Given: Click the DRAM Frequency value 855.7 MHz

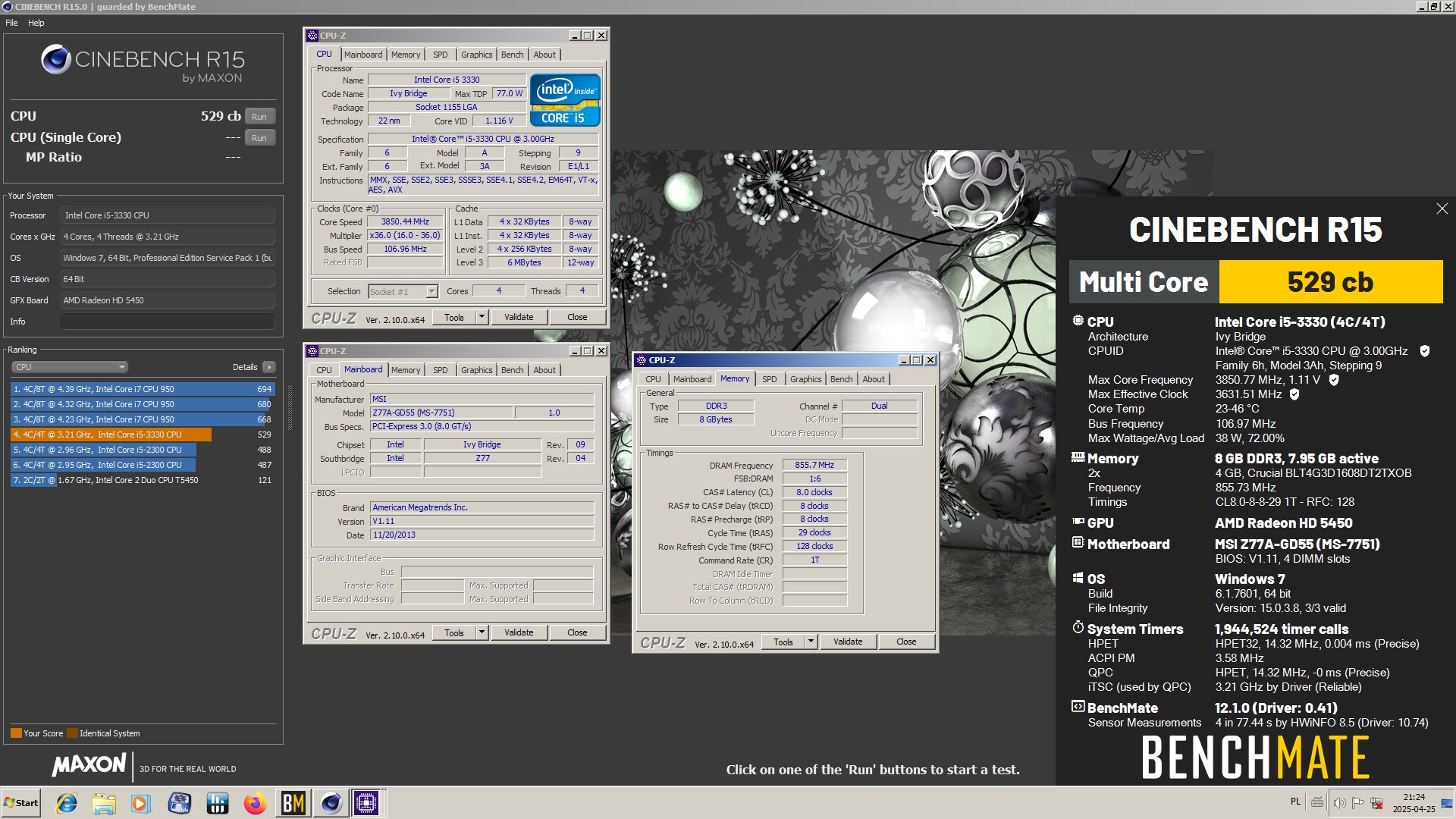Looking at the screenshot, I should coord(814,465).
